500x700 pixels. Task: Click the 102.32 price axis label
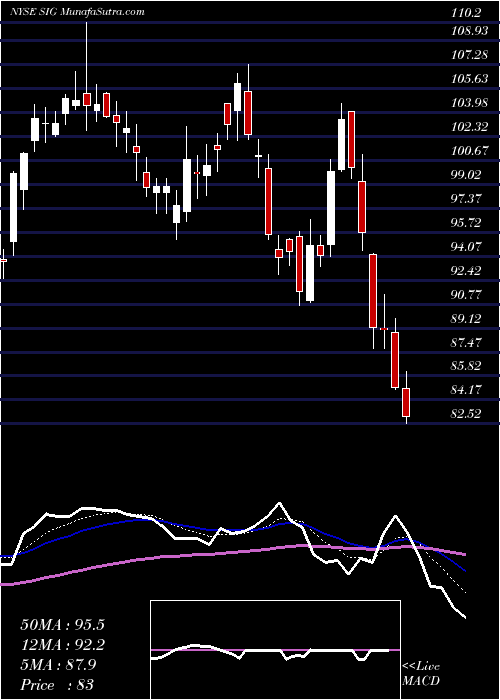tap(470, 127)
